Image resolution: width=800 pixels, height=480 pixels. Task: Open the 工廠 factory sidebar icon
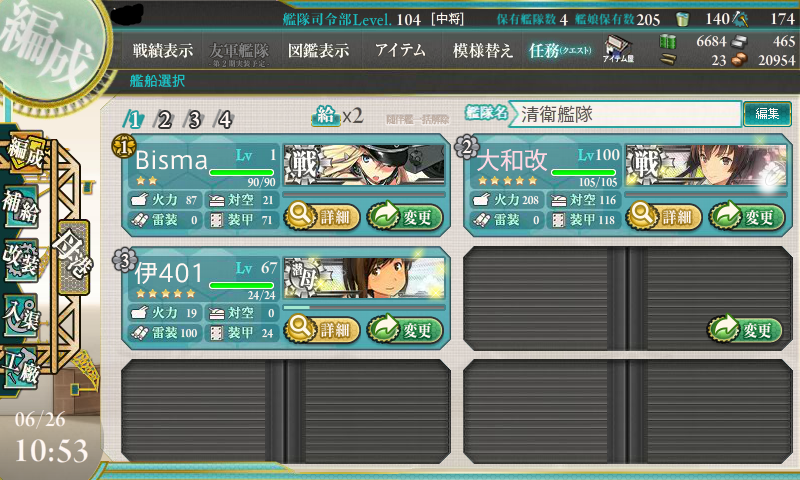(x=21, y=368)
